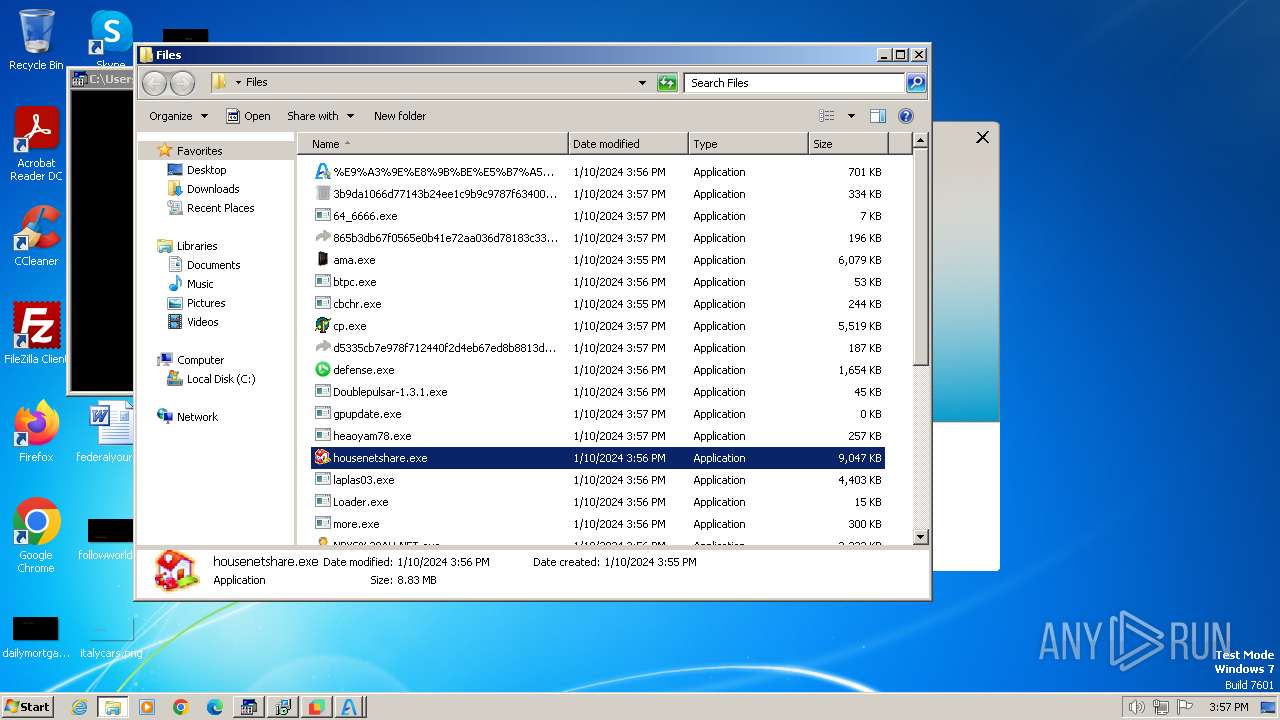Open Skype desktop shortcut

click(x=111, y=40)
